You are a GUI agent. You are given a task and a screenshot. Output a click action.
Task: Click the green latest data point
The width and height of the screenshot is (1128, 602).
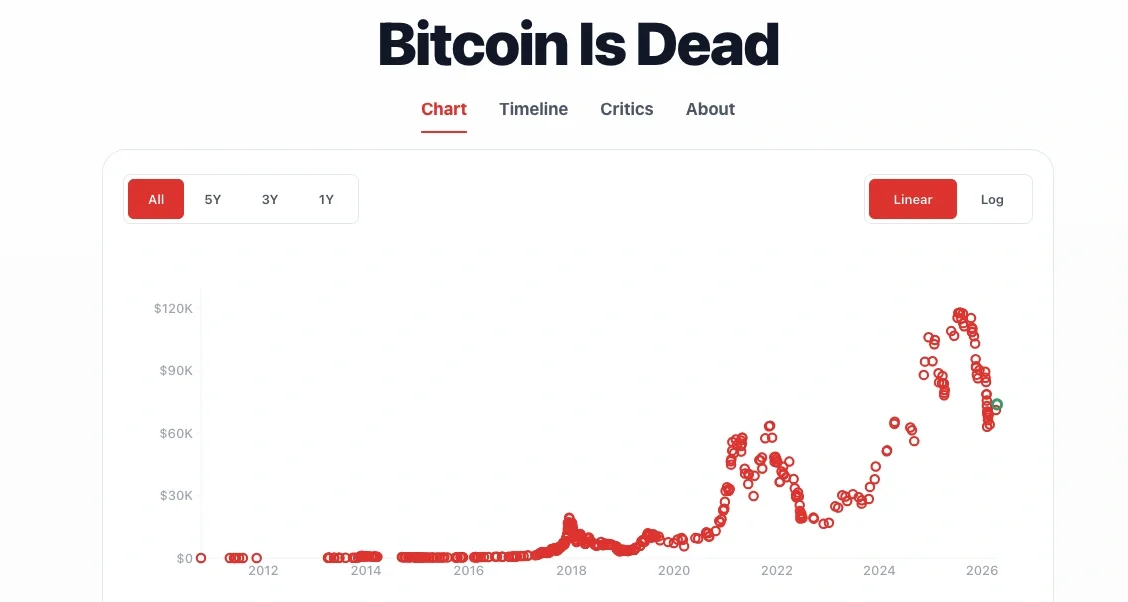click(x=997, y=405)
